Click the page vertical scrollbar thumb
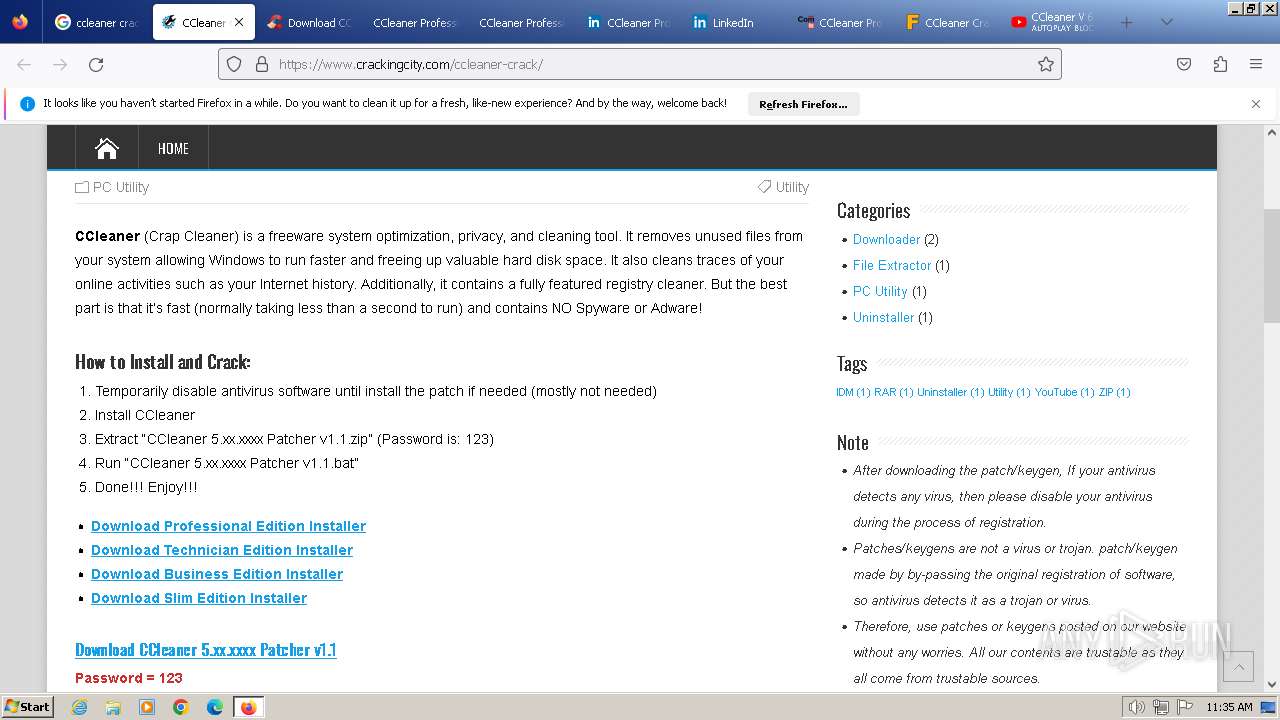The height and width of the screenshot is (720, 1280). tap(1272, 265)
